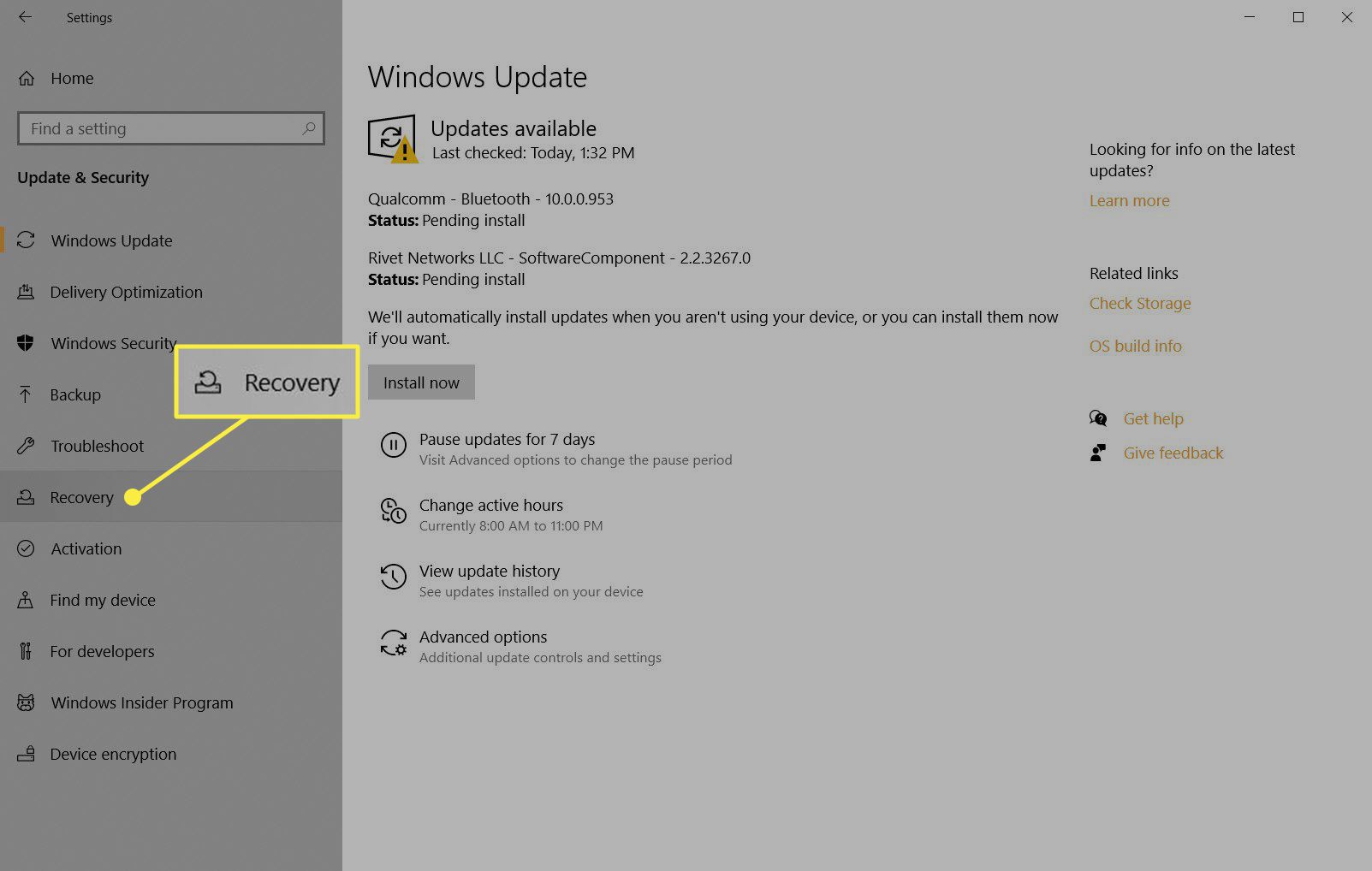Click the Backup up-arrow icon
This screenshot has width=1372, height=871.
click(x=26, y=394)
